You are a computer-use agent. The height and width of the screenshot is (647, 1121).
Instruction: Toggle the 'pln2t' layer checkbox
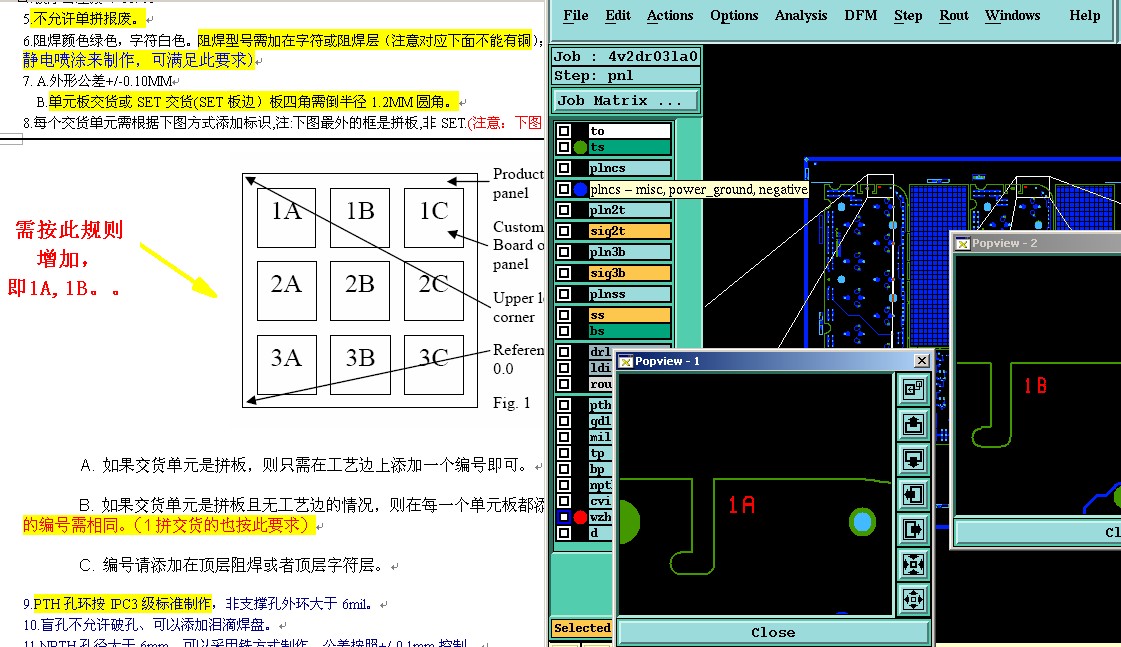click(x=564, y=210)
